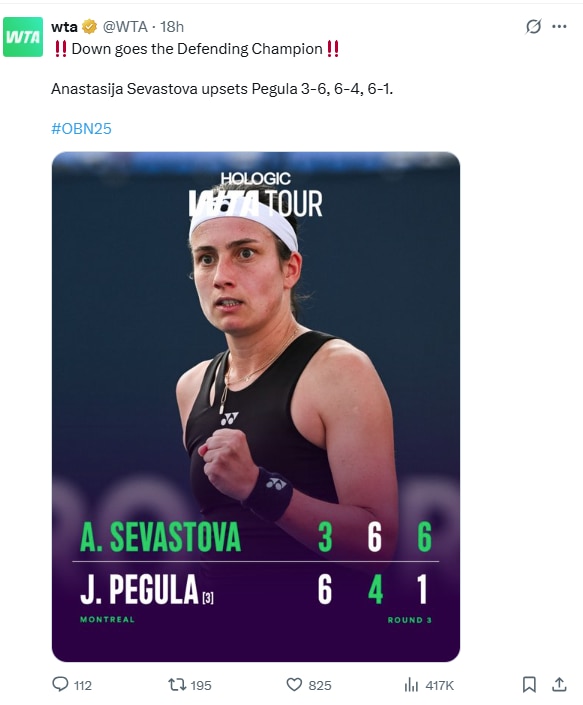Click the 195 reposts count

pos(201,685)
